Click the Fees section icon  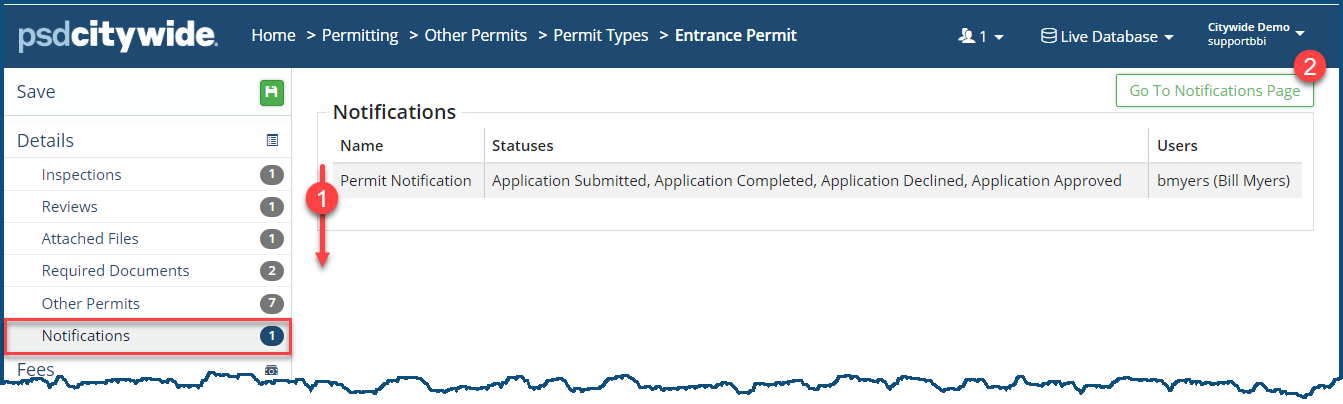[271, 370]
